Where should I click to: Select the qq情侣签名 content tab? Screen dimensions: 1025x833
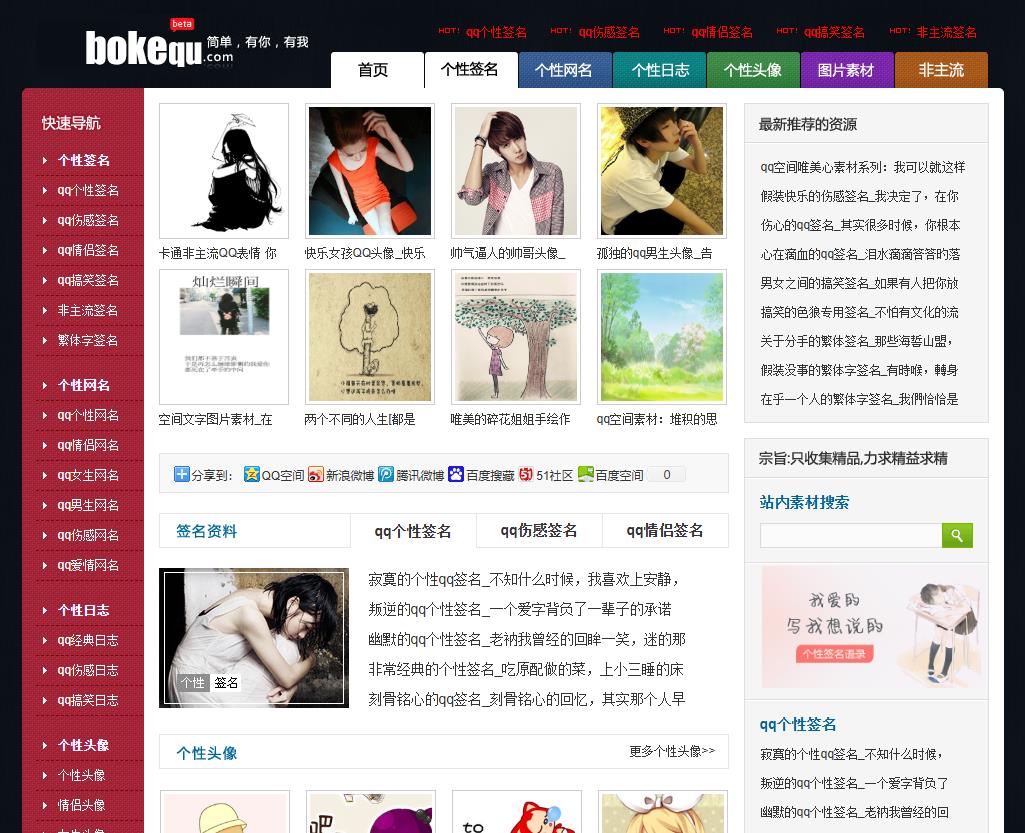coord(665,531)
